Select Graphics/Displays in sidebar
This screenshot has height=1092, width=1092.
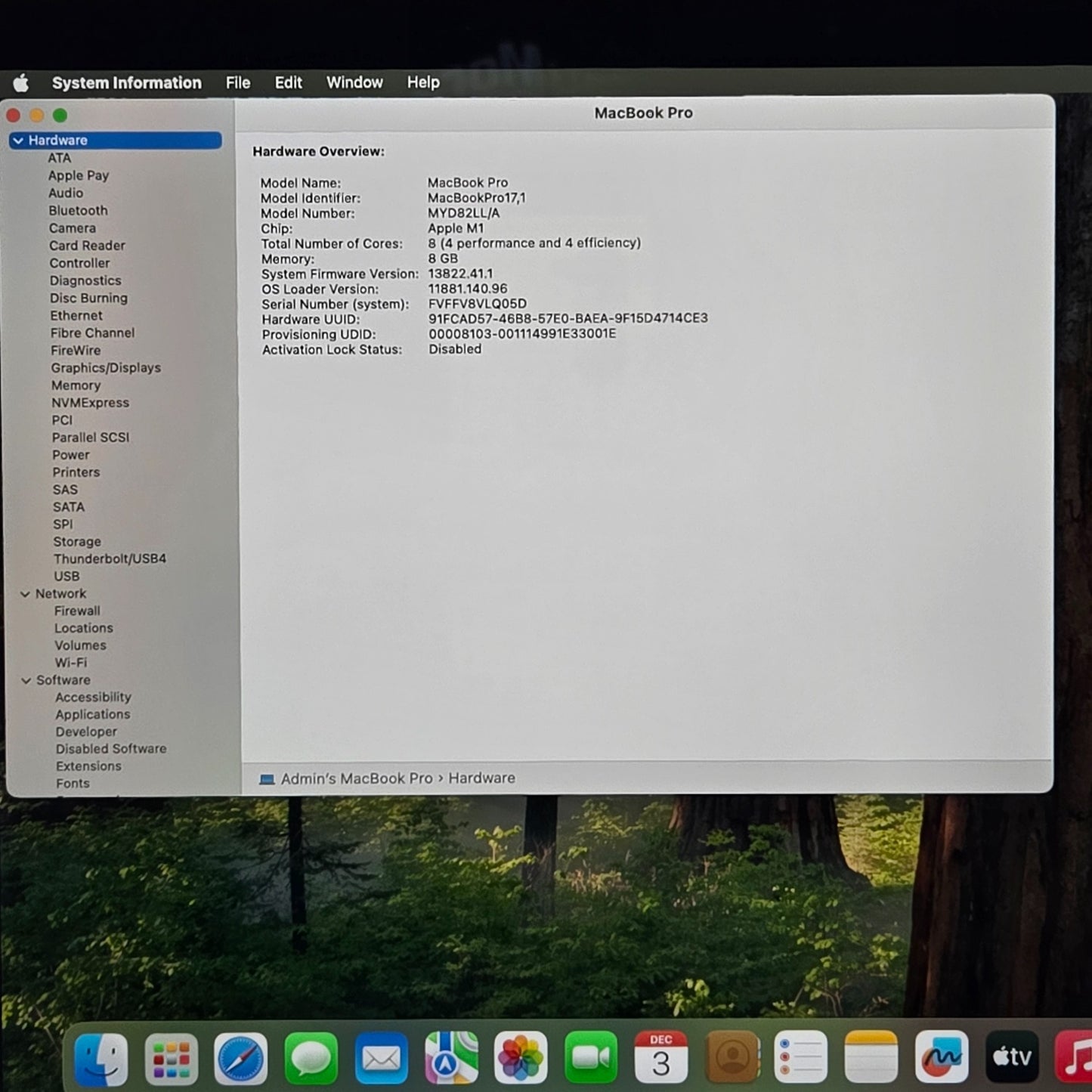click(x=106, y=368)
